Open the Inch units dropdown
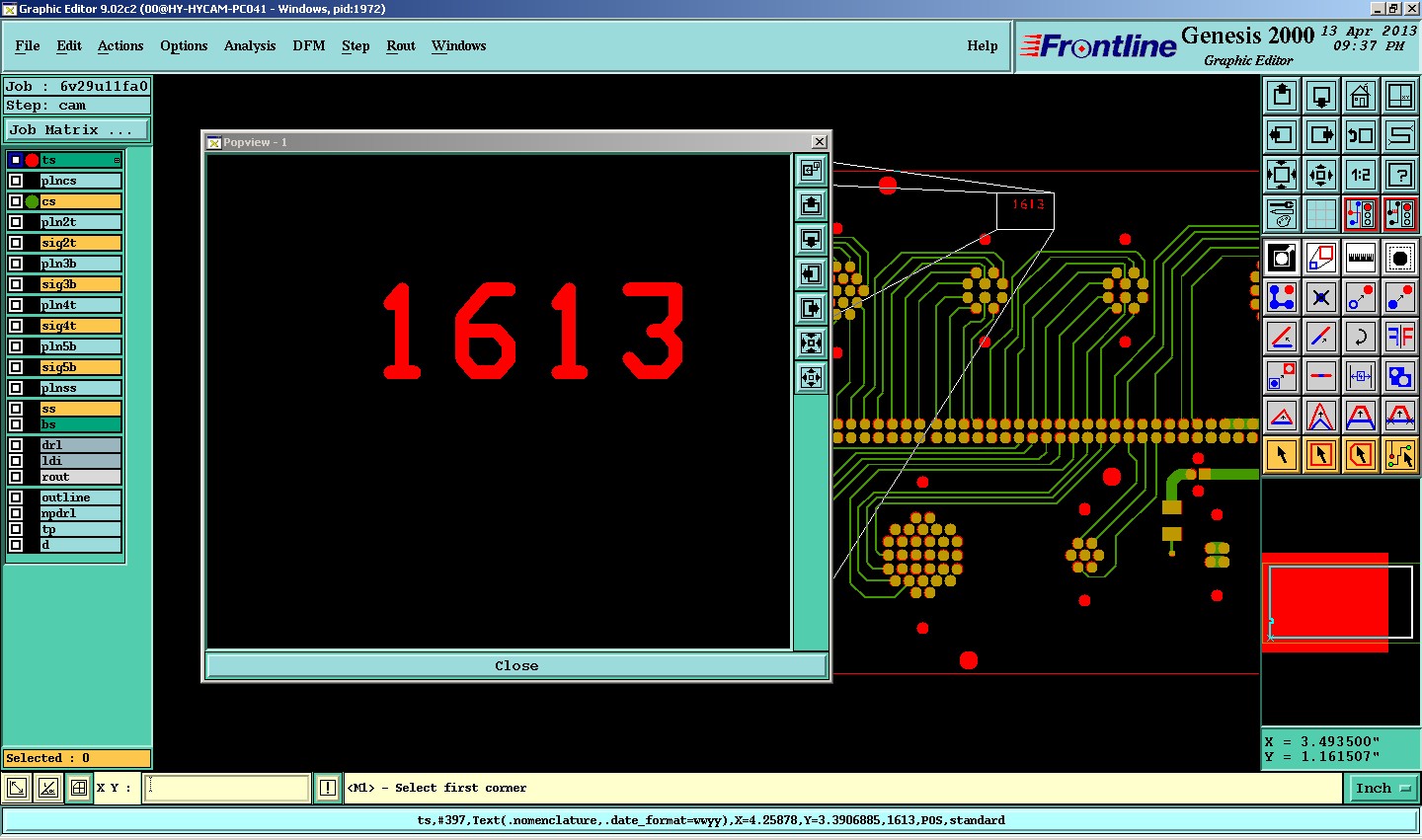This screenshot has width=1422, height=840. pos(1382,788)
